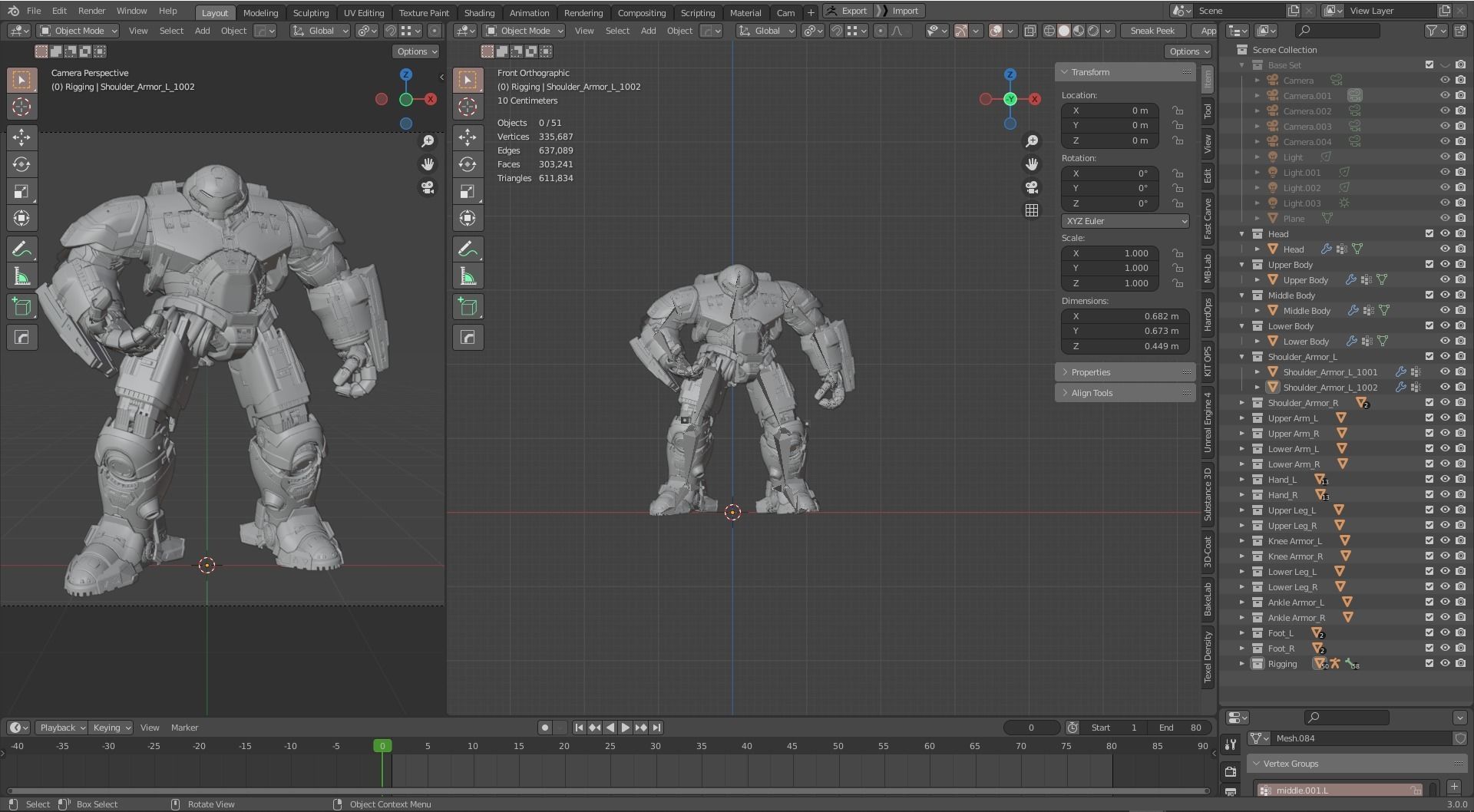Toggle X-ray display in the right viewport header
The image size is (1474, 812).
[x=1029, y=31]
